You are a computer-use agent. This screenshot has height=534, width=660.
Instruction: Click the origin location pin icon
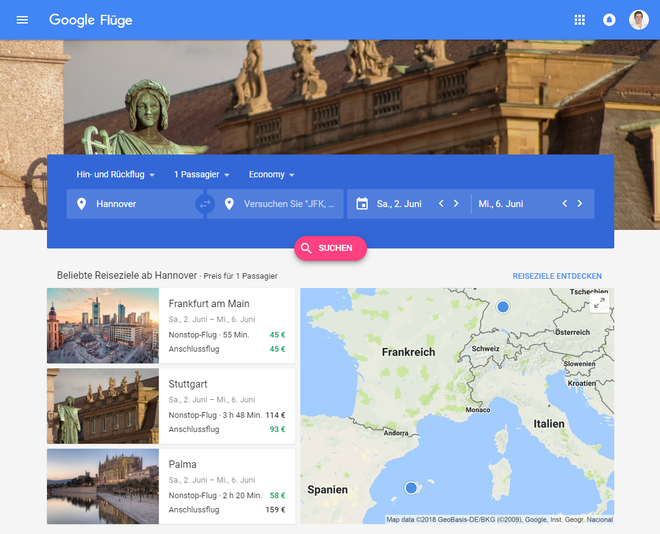point(81,204)
